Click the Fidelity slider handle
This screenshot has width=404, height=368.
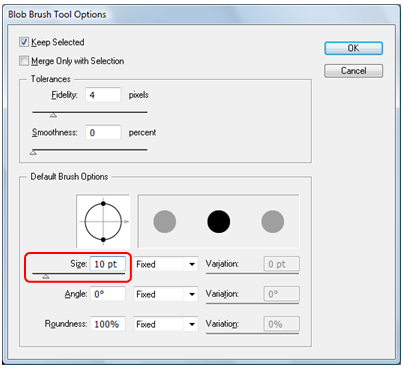click(53, 115)
